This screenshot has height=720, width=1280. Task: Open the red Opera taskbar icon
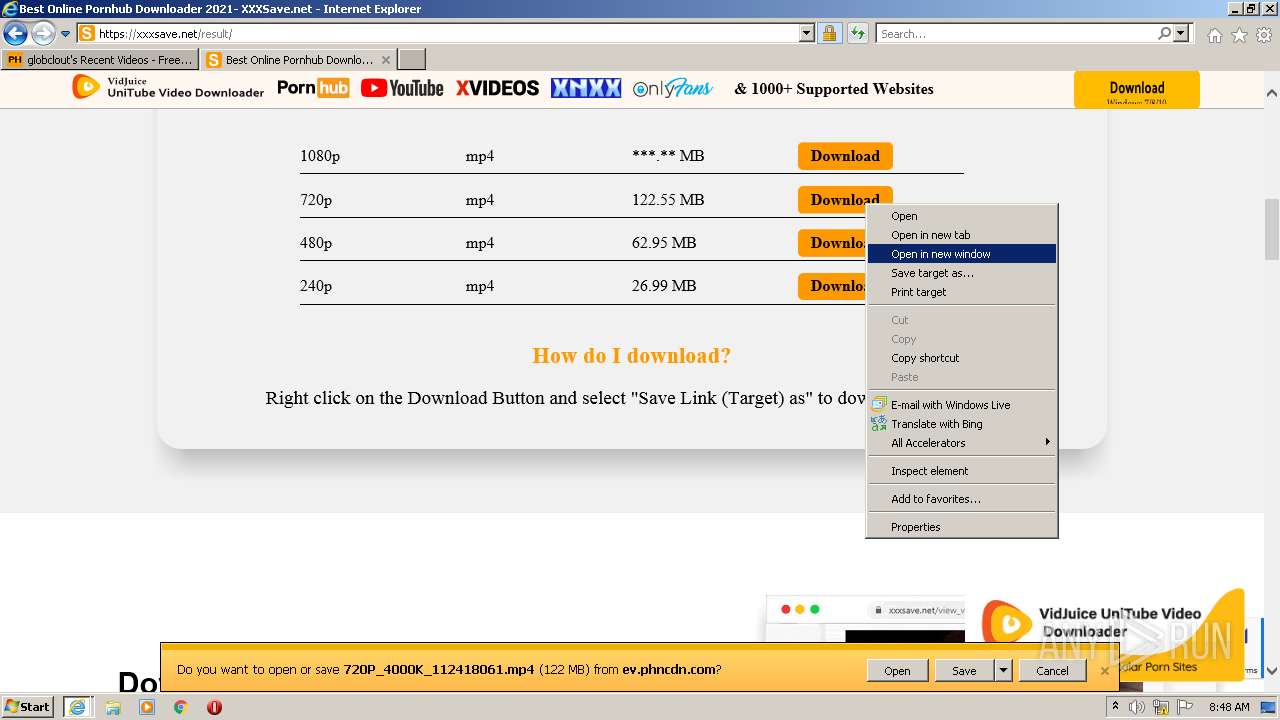pyautogui.click(x=214, y=707)
